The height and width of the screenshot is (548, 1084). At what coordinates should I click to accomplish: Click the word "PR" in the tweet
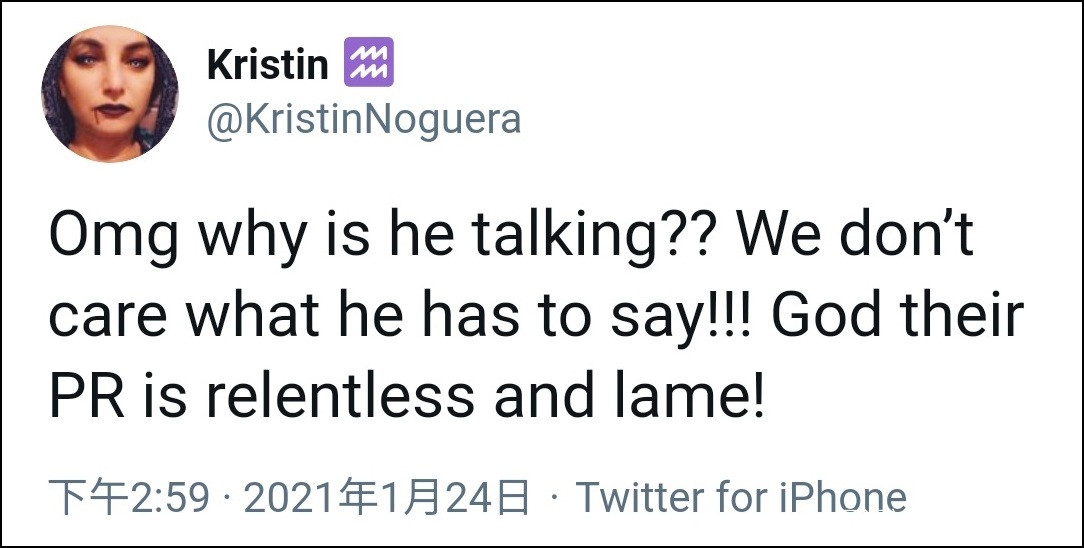(87, 394)
